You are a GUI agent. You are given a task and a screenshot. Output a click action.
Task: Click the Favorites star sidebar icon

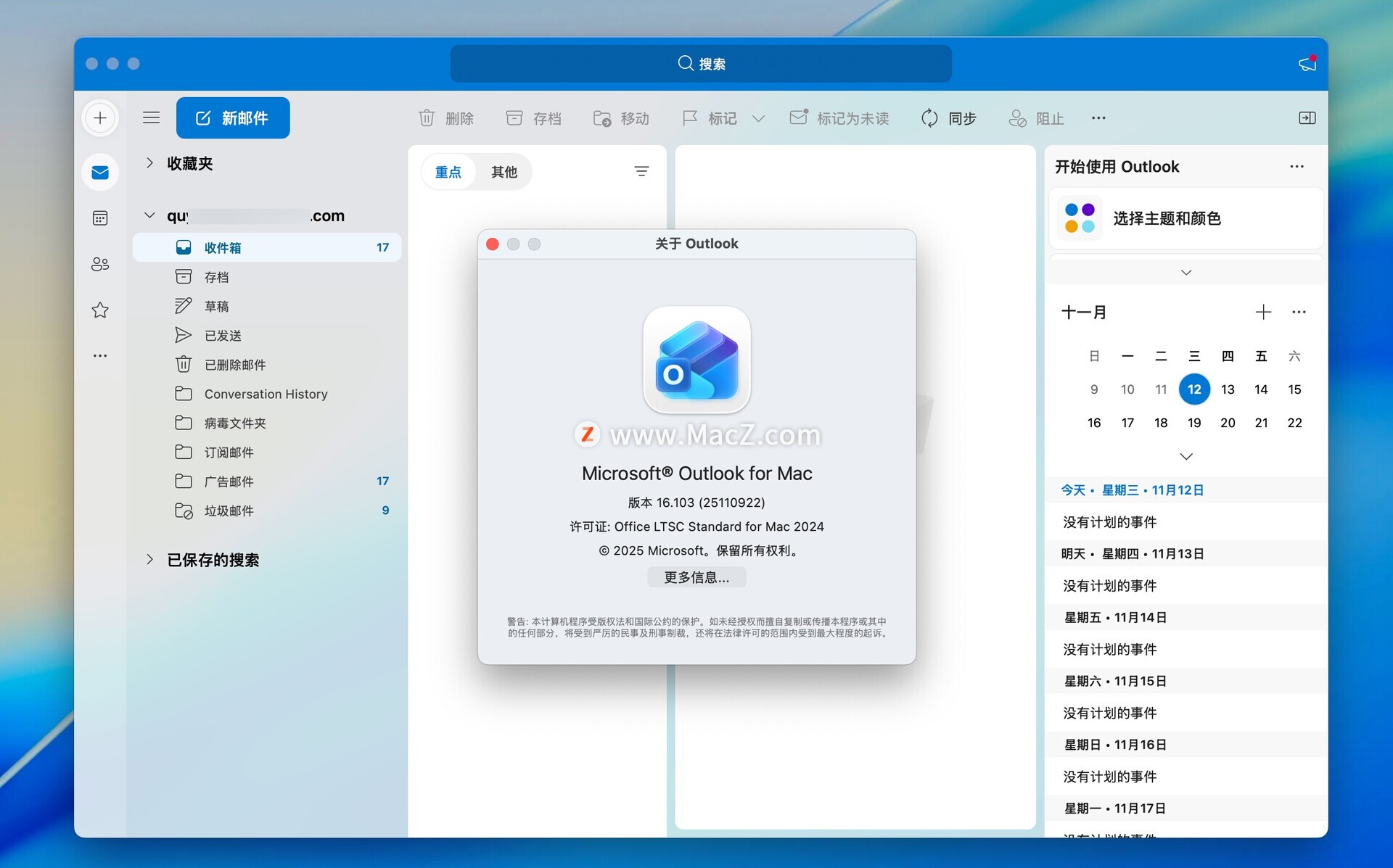click(100, 310)
